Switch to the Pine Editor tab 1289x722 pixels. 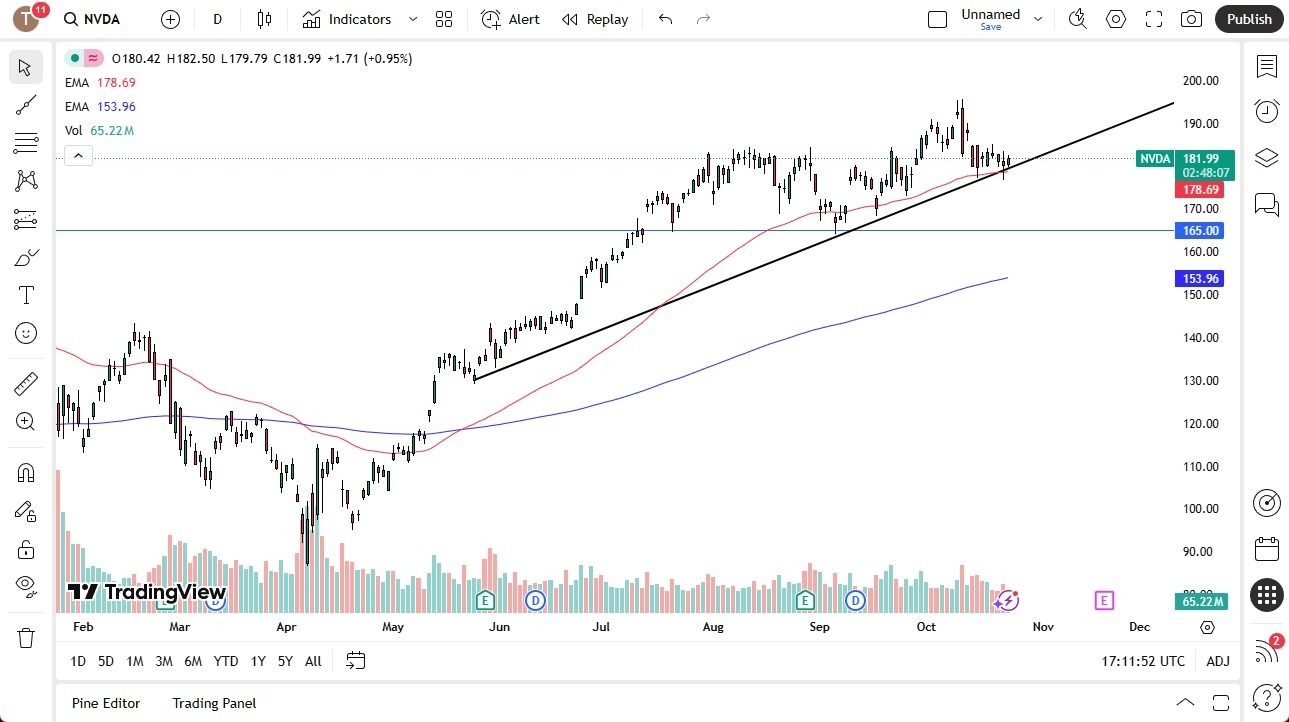click(105, 703)
